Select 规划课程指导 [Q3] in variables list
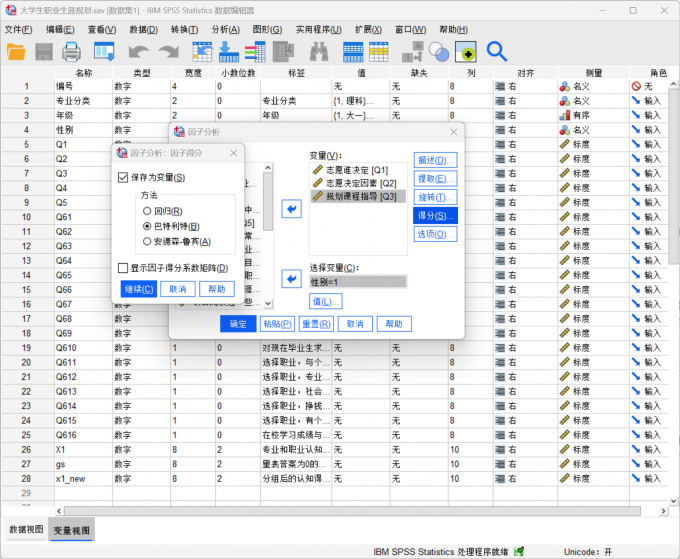Viewport: 680px width, 559px height. click(x=358, y=196)
